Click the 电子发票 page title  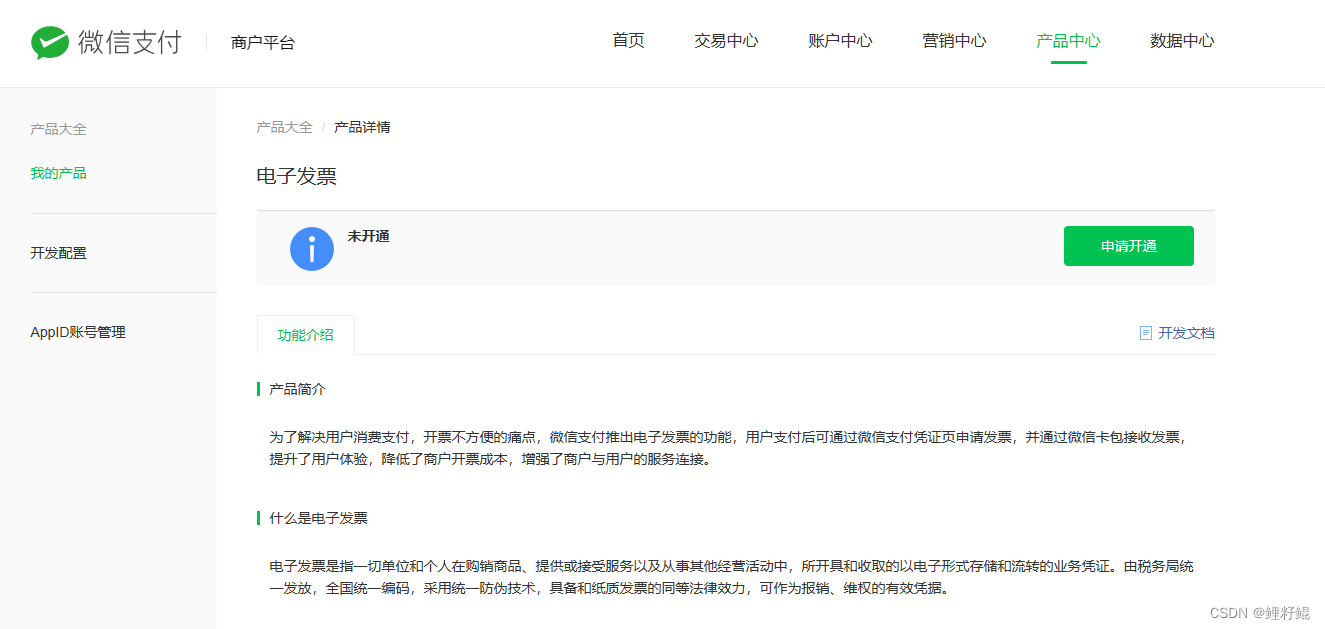pos(297,176)
